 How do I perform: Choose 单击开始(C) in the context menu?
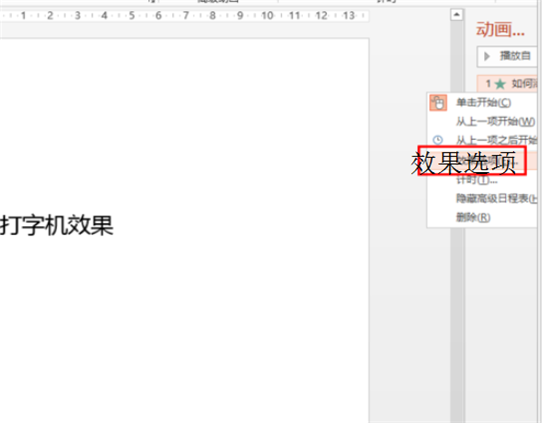point(483,103)
